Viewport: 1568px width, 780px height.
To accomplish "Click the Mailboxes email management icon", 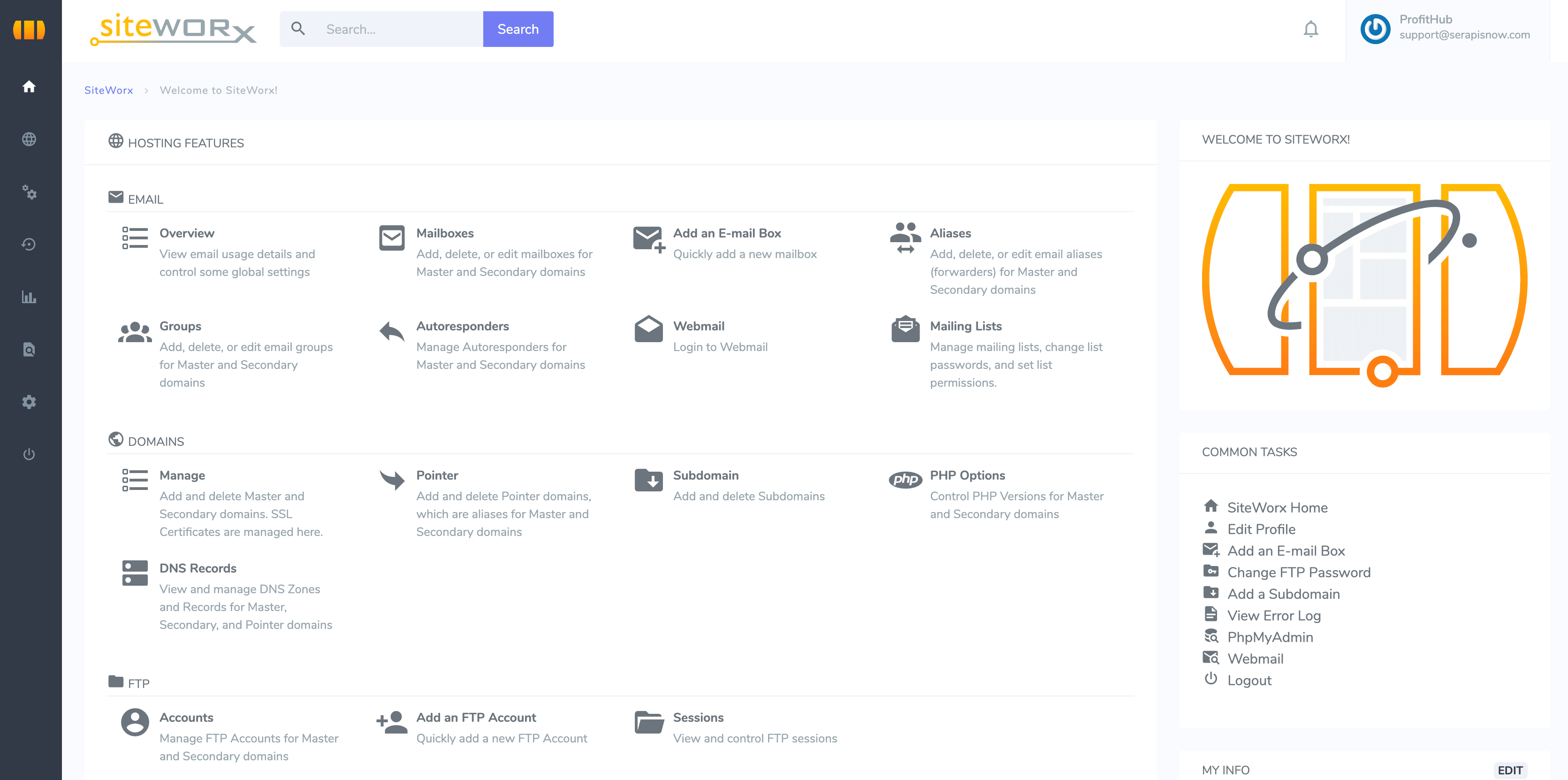I will point(392,239).
